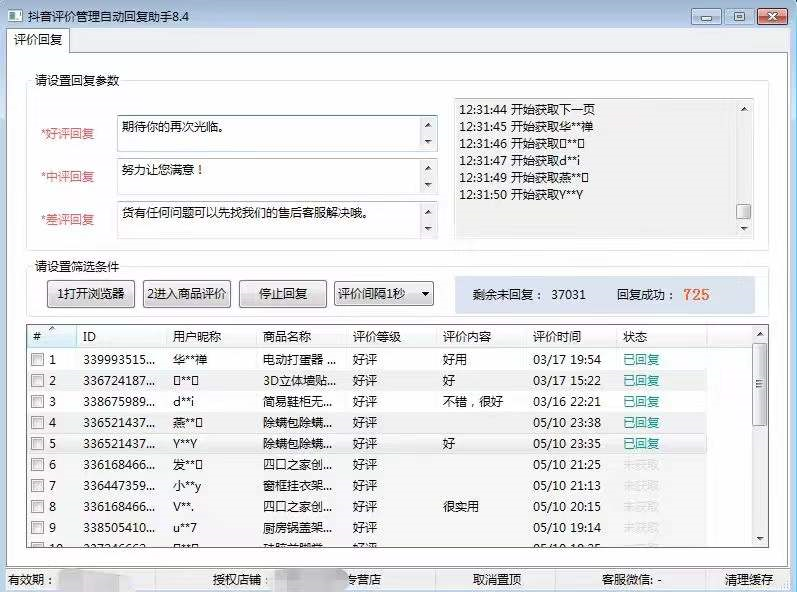Viewport: 797px width, 592px height.
Task: Click ID cell 338505410
Action: pos(119,527)
